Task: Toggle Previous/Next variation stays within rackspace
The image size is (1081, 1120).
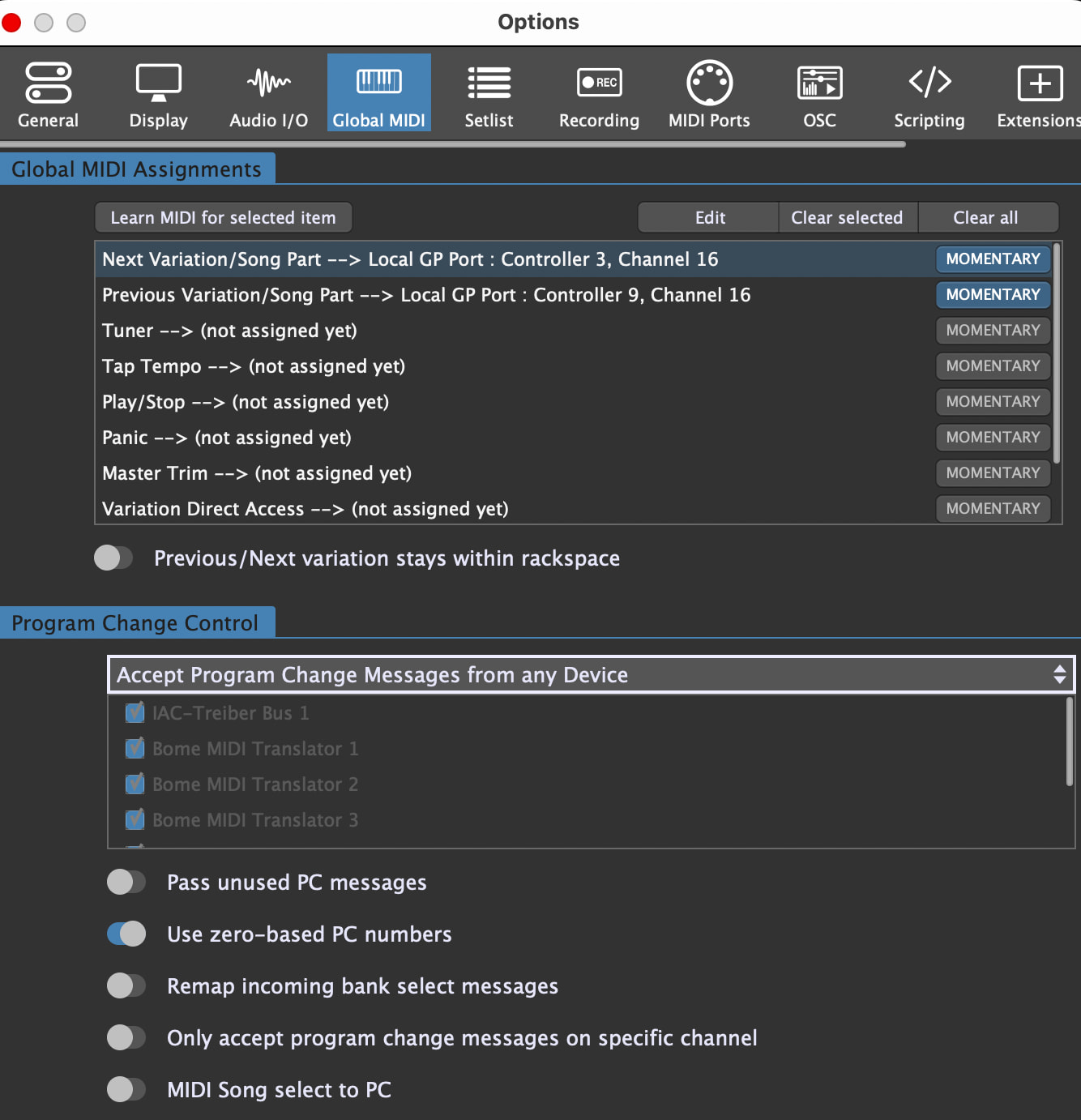Action: [113, 558]
